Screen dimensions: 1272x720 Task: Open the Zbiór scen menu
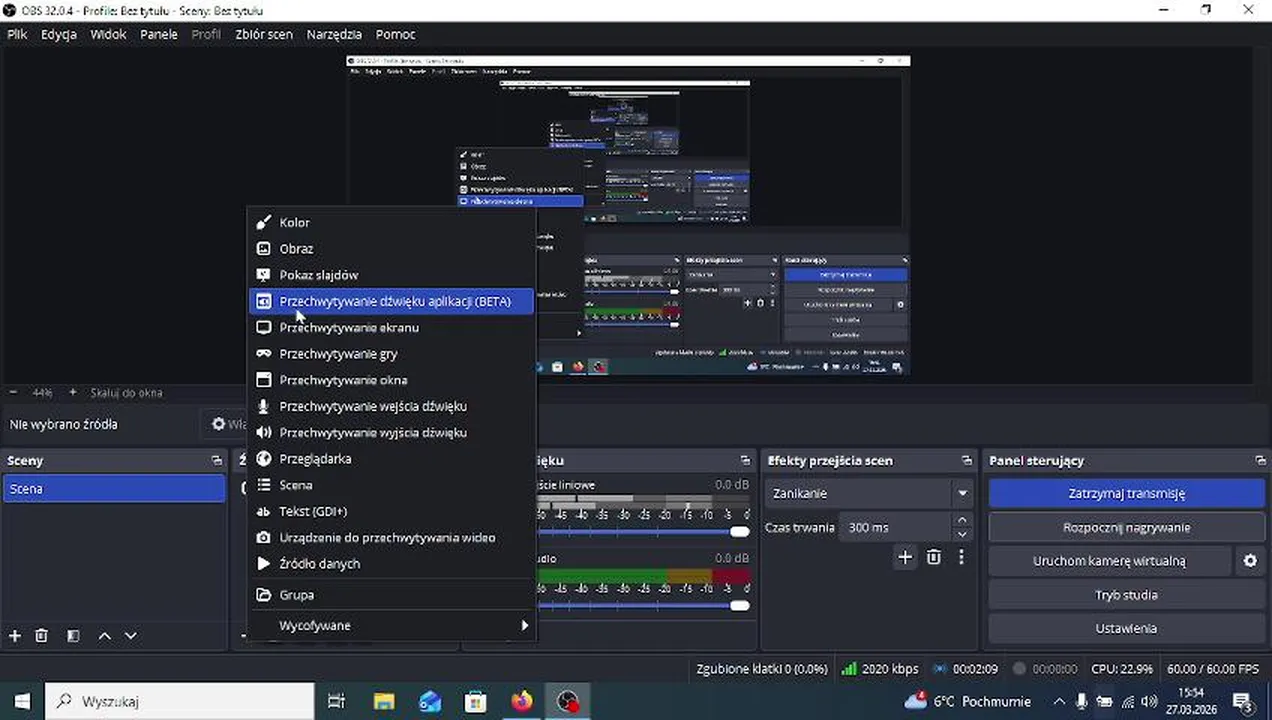(264, 34)
